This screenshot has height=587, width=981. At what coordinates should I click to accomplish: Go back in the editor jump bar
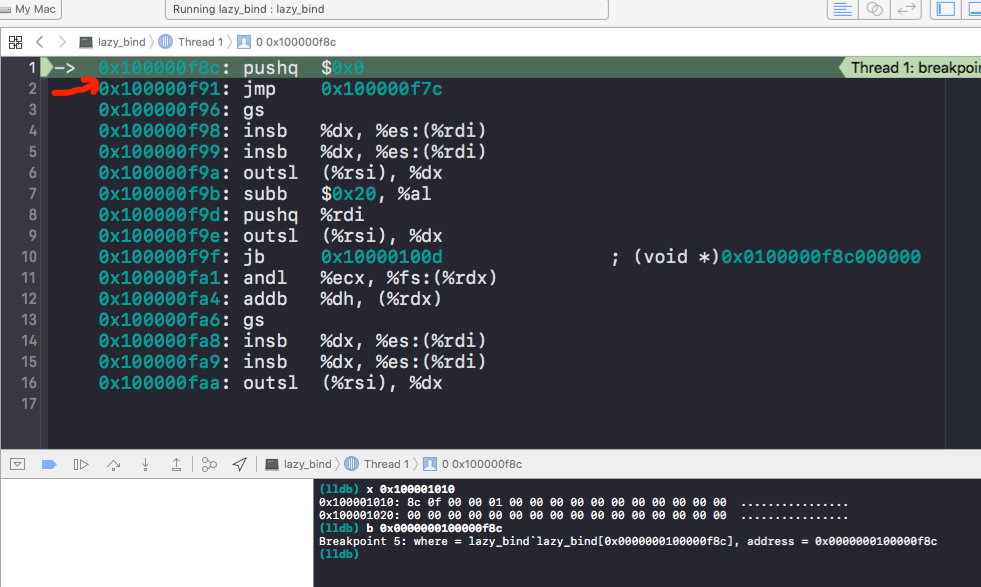coord(40,42)
